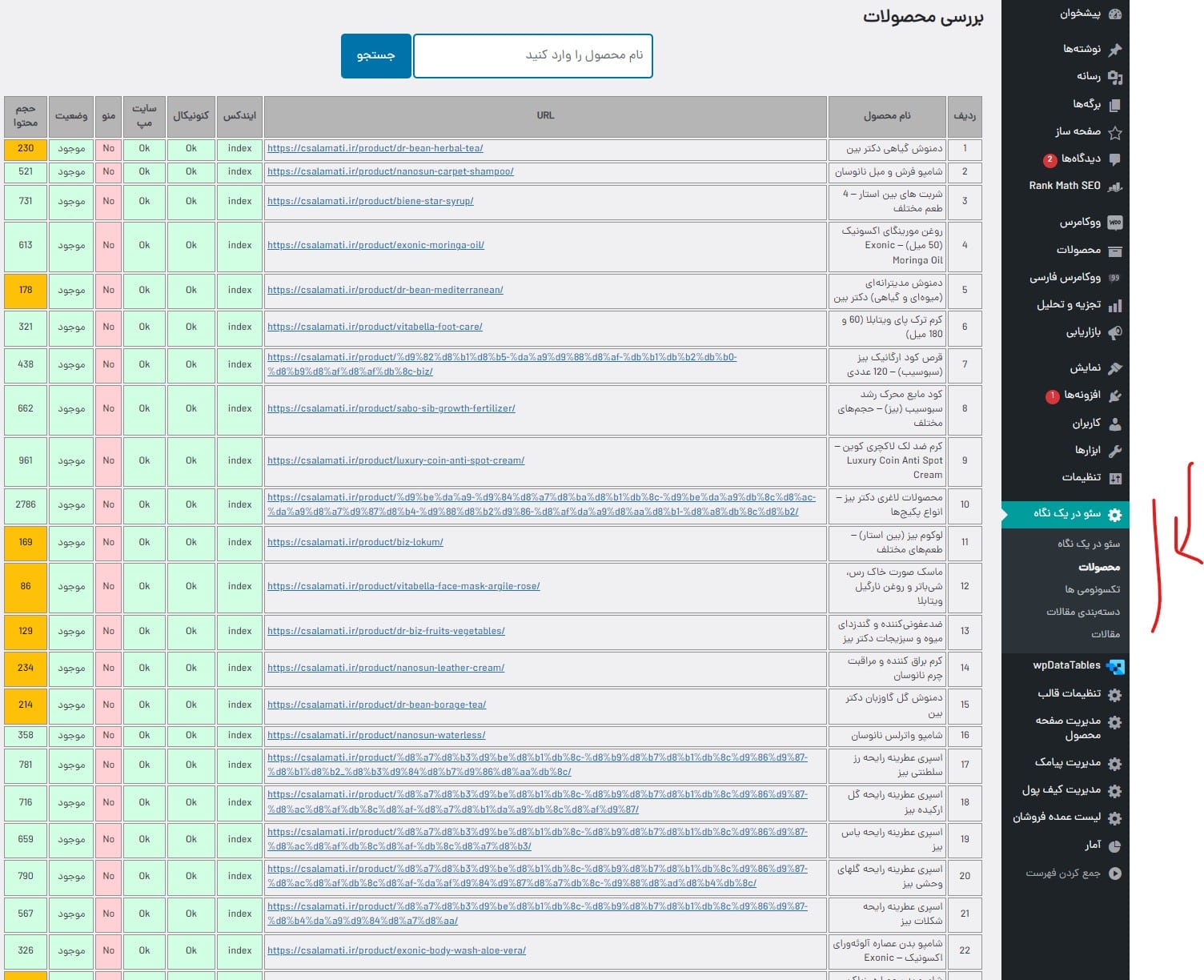Focus the product name search field
Viewport: 1204px width, 980px height.
tap(533, 56)
